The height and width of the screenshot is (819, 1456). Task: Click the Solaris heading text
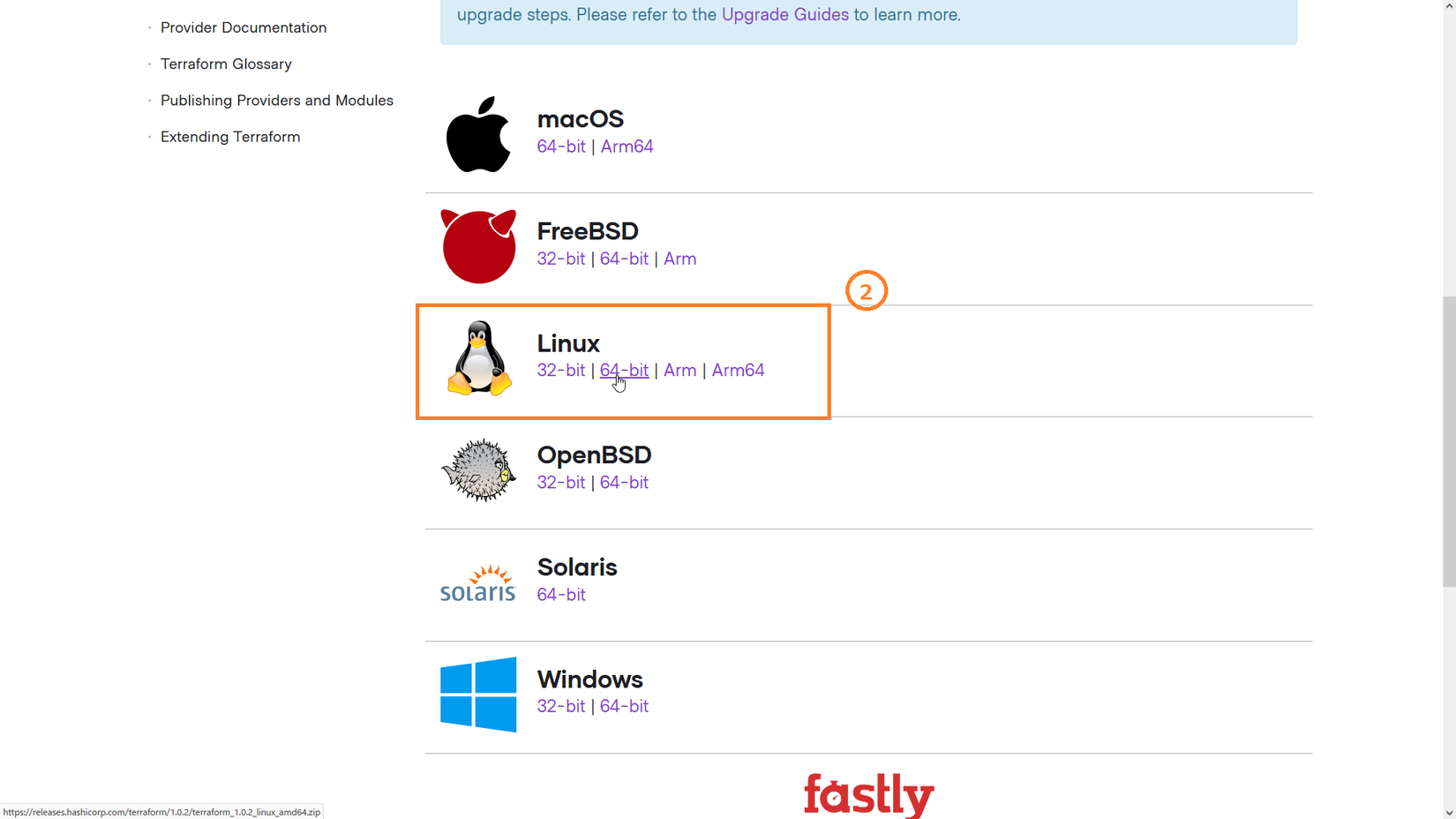point(577,567)
